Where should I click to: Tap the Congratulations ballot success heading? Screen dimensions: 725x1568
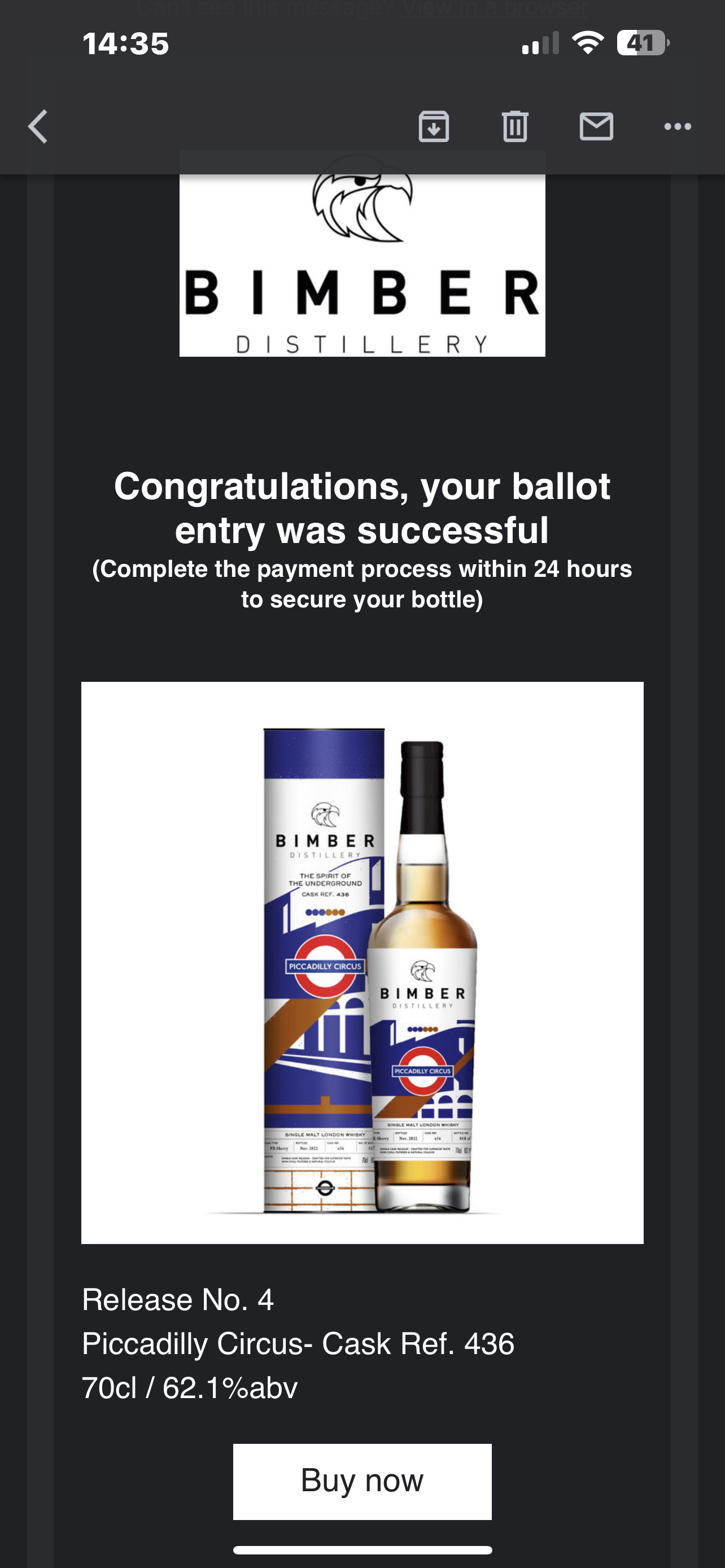[x=362, y=507]
